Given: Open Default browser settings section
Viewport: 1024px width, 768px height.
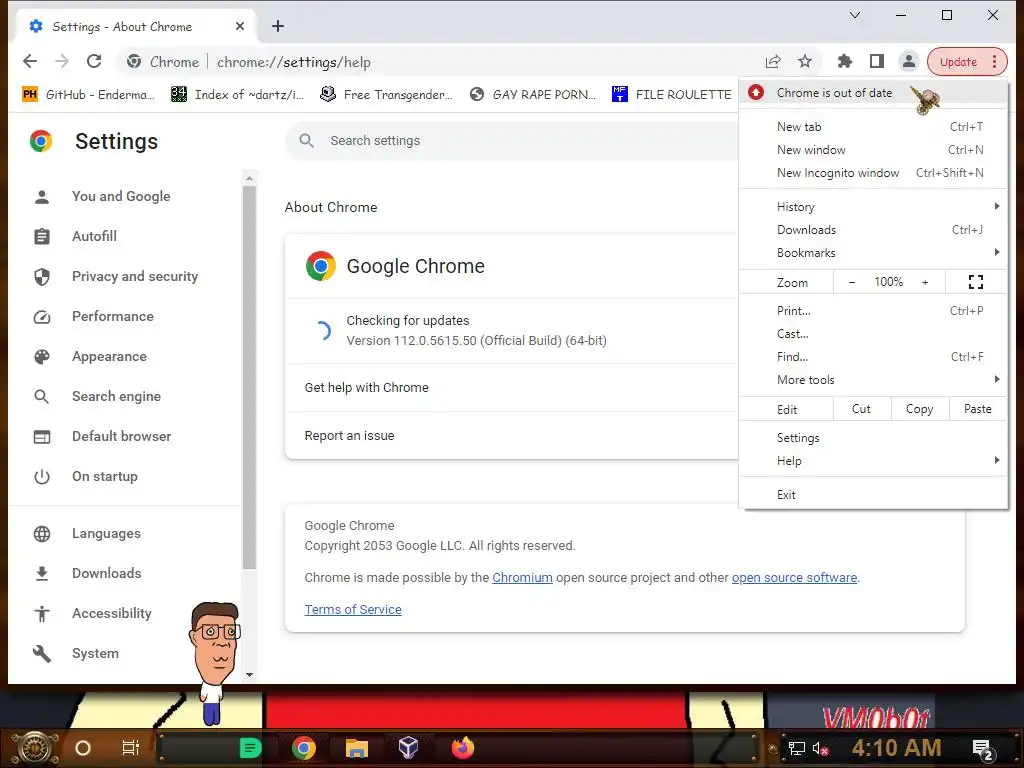Looking at the screenshot, I should pos(121,436).
